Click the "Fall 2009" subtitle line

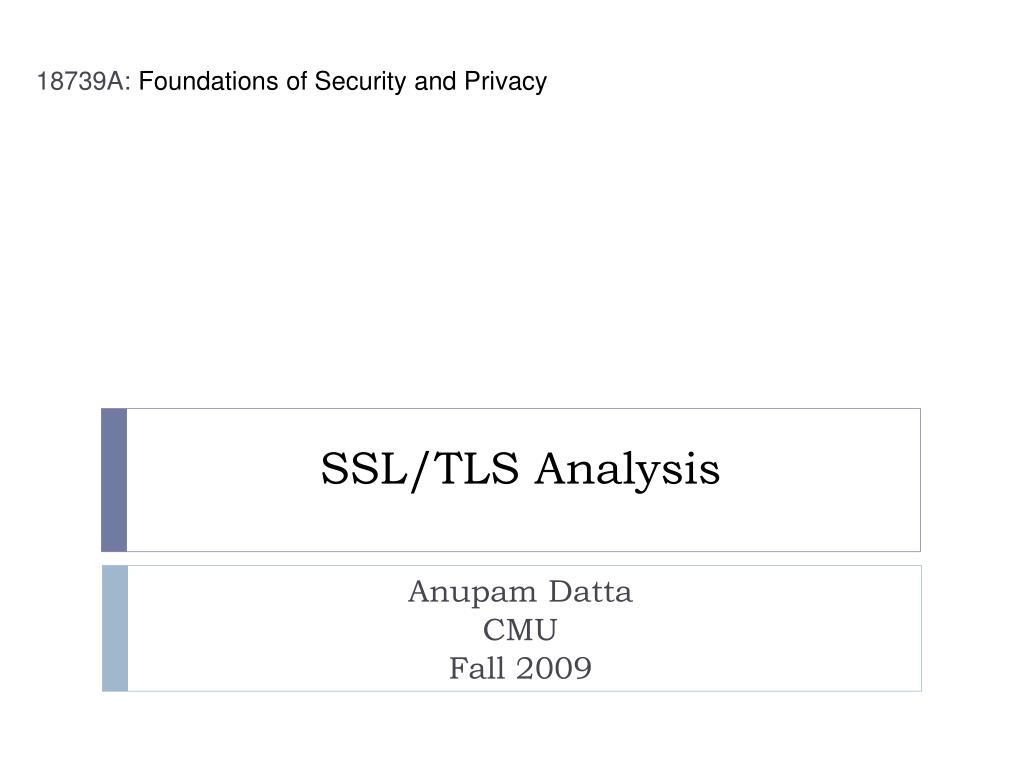[520, 668]
